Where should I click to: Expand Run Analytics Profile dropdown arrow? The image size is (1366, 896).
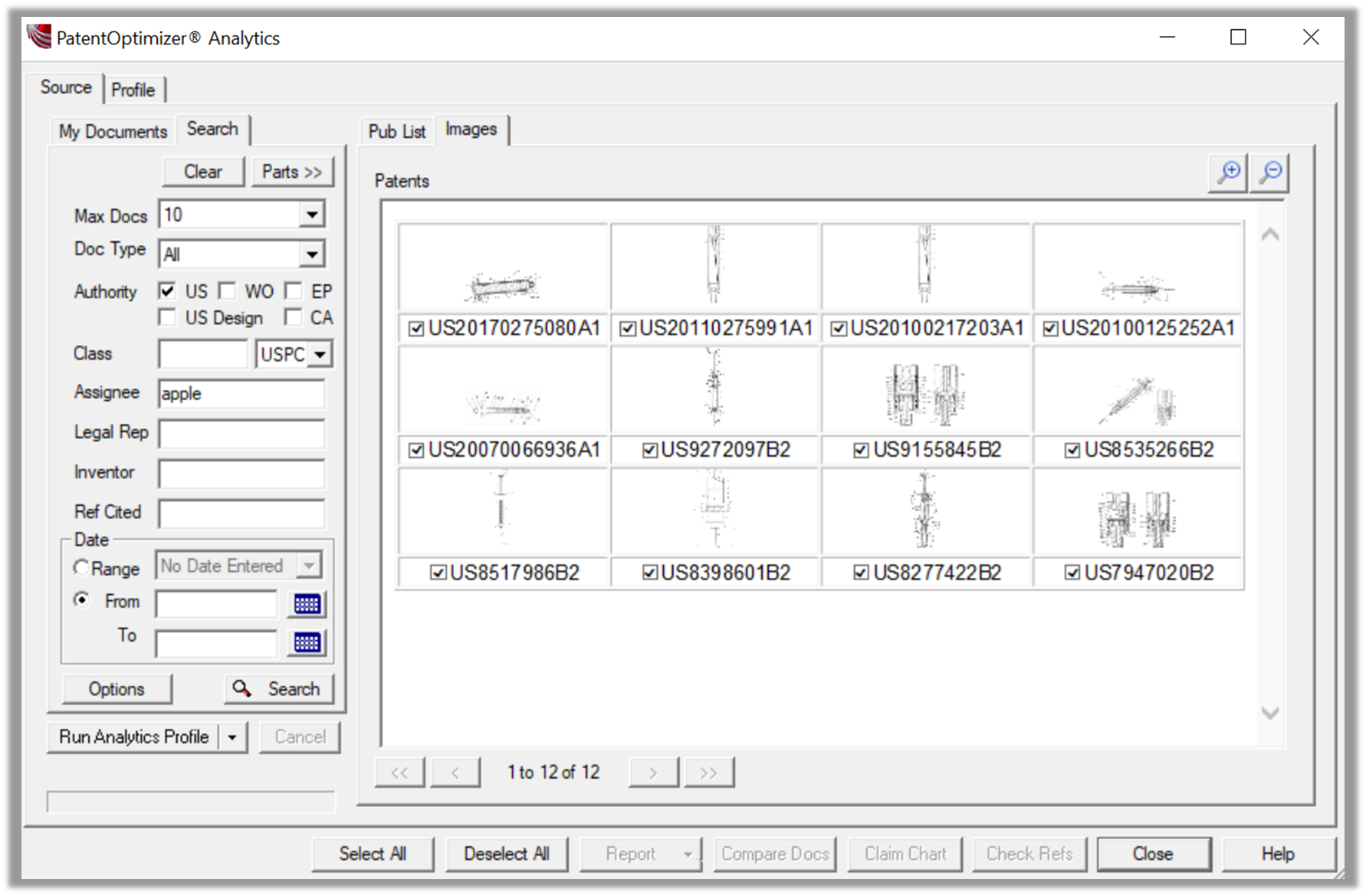point(232,737)
